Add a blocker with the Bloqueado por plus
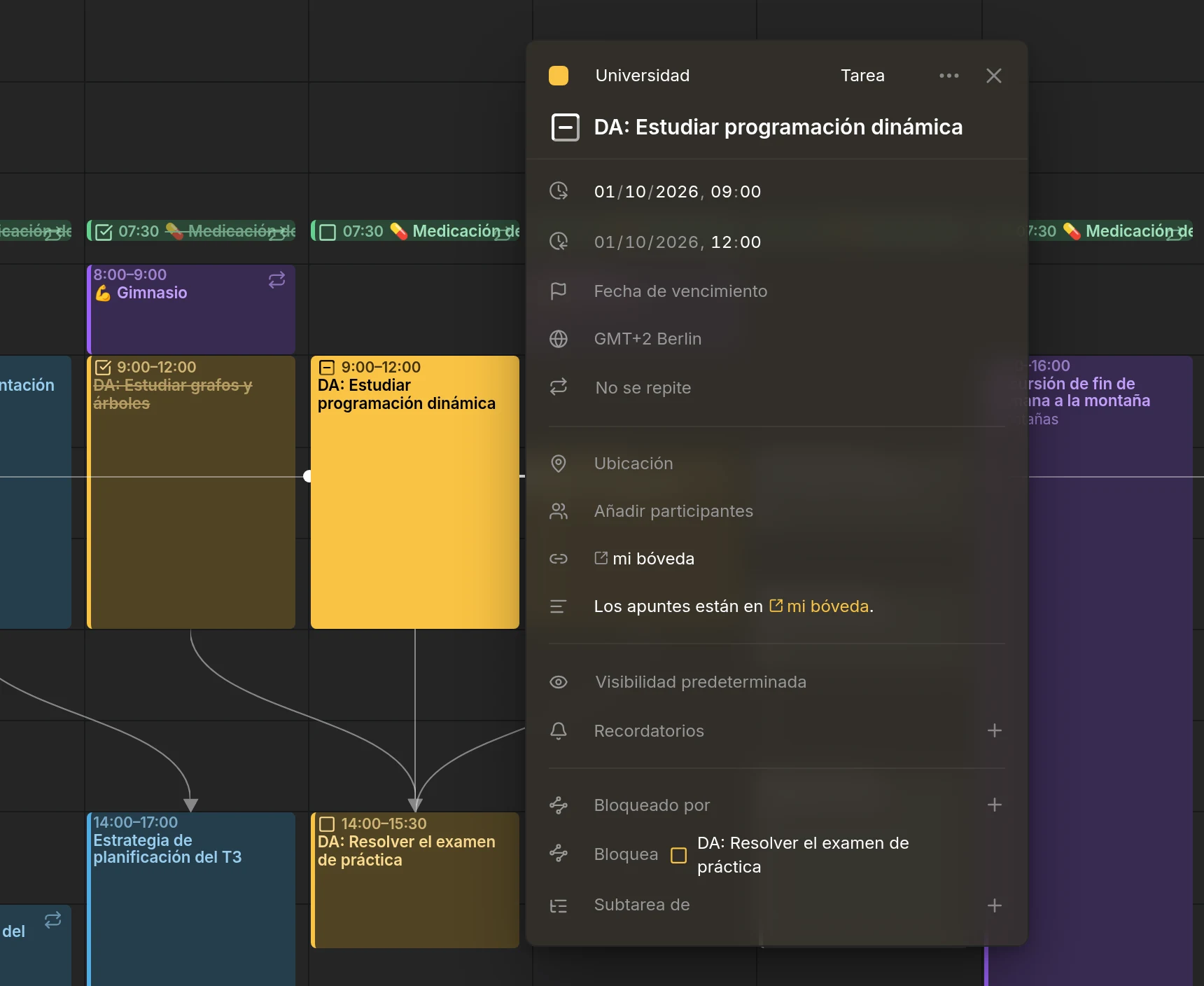Viewport: 1204px width, 986px height. [995, 805]
